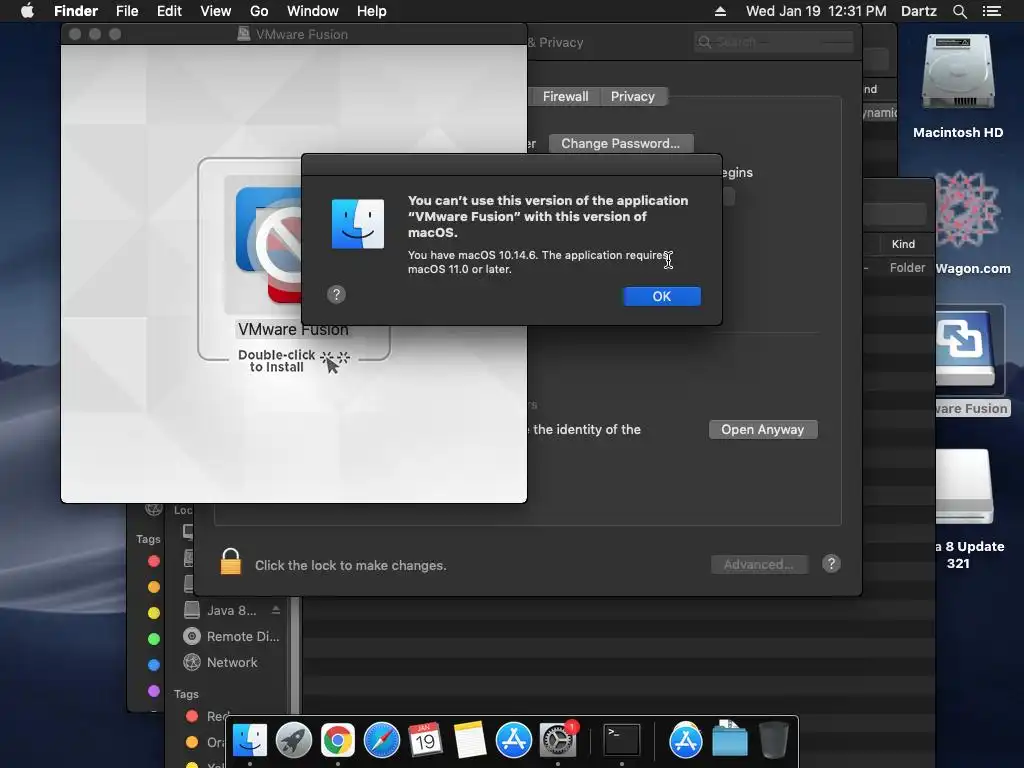Viewport: 1024px width, 768px height.
Task: Click the Dartz user menu
Action: click(918, 11)
